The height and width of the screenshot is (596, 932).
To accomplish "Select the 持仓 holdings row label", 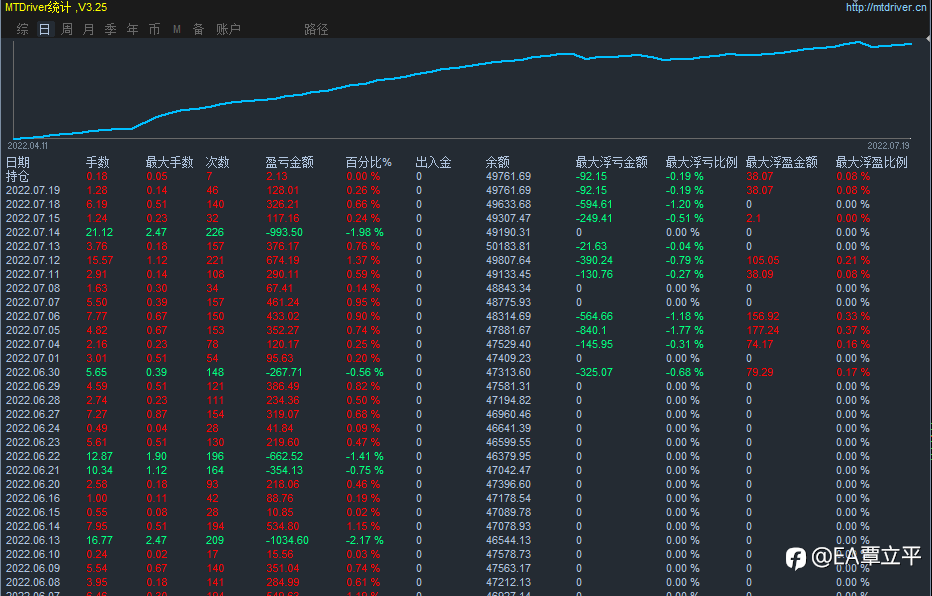I will pyautogui.click(x=18, y=176).
